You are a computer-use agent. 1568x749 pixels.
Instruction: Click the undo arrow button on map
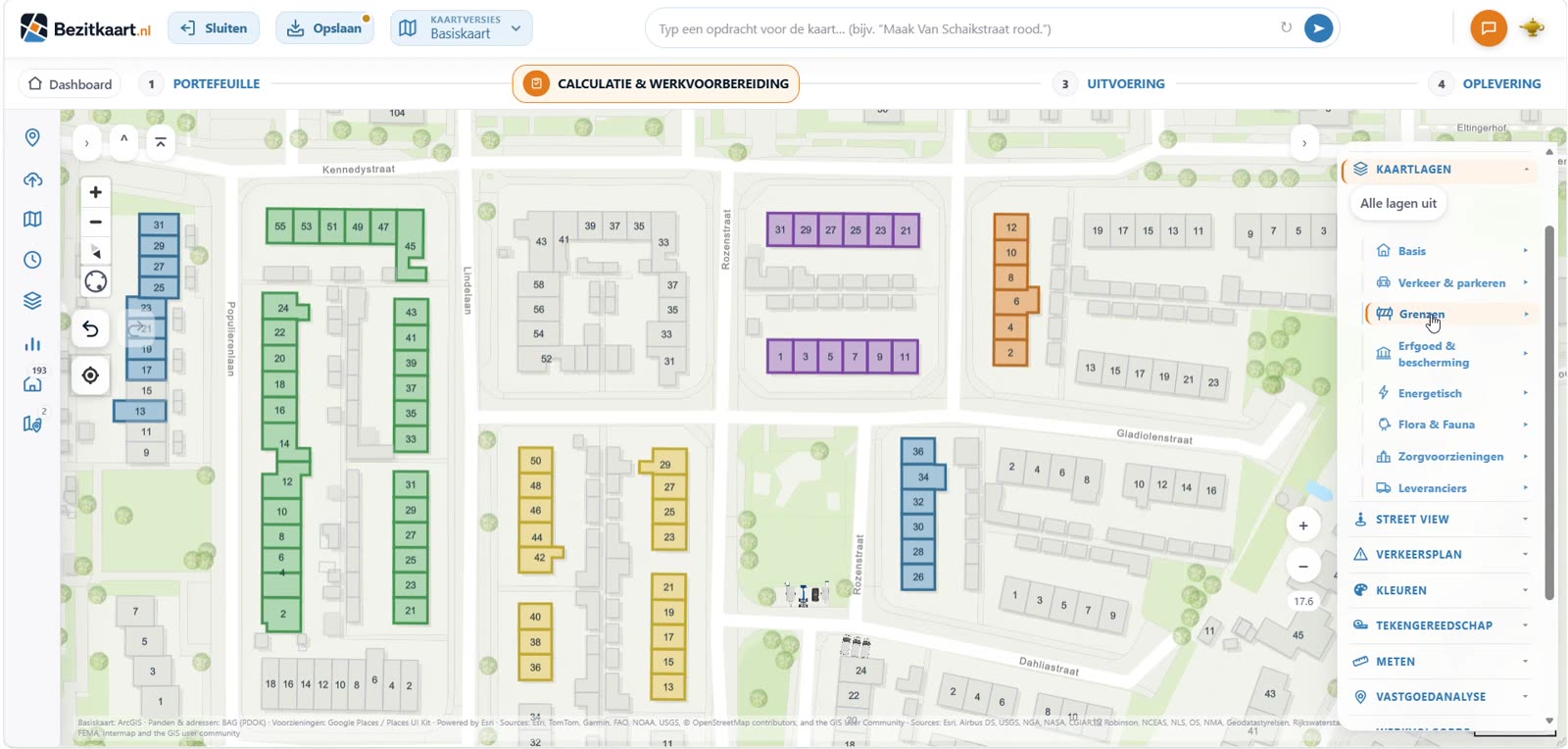point(90,328)
